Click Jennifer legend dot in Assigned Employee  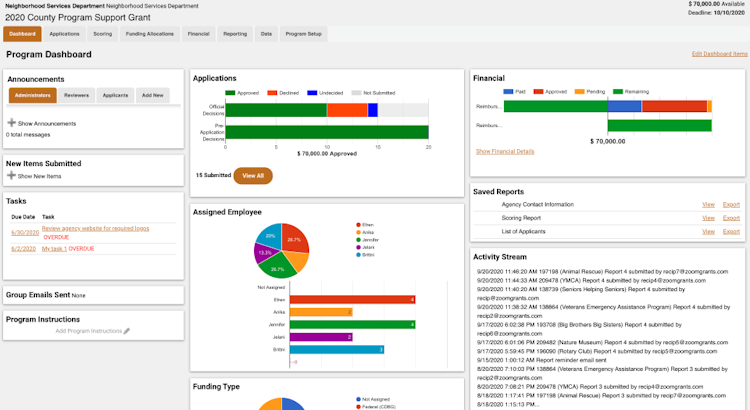358,240
